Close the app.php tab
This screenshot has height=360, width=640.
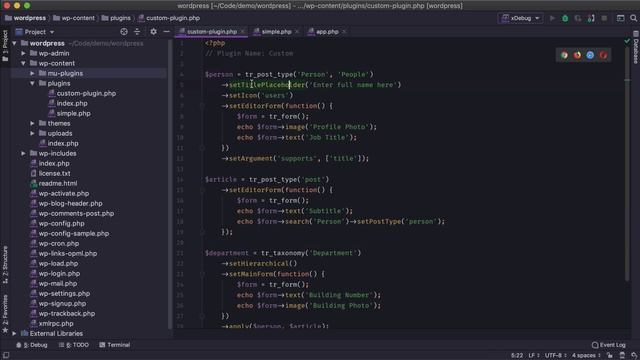click(x=344, y=31)
